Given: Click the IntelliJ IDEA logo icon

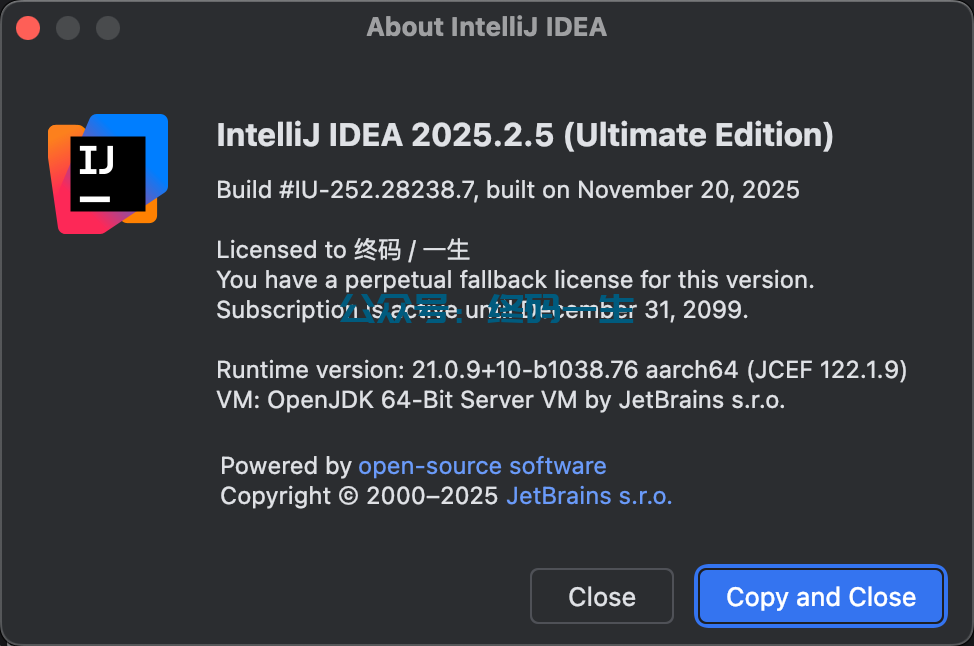Looking at the screenshot, I should (x=108, y=173).
